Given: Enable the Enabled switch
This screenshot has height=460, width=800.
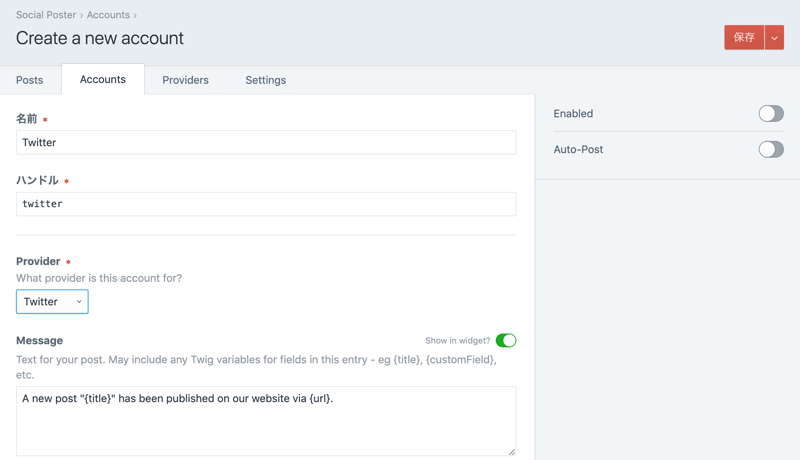Looking at the screenshot, I should click(x=770, y=114).
